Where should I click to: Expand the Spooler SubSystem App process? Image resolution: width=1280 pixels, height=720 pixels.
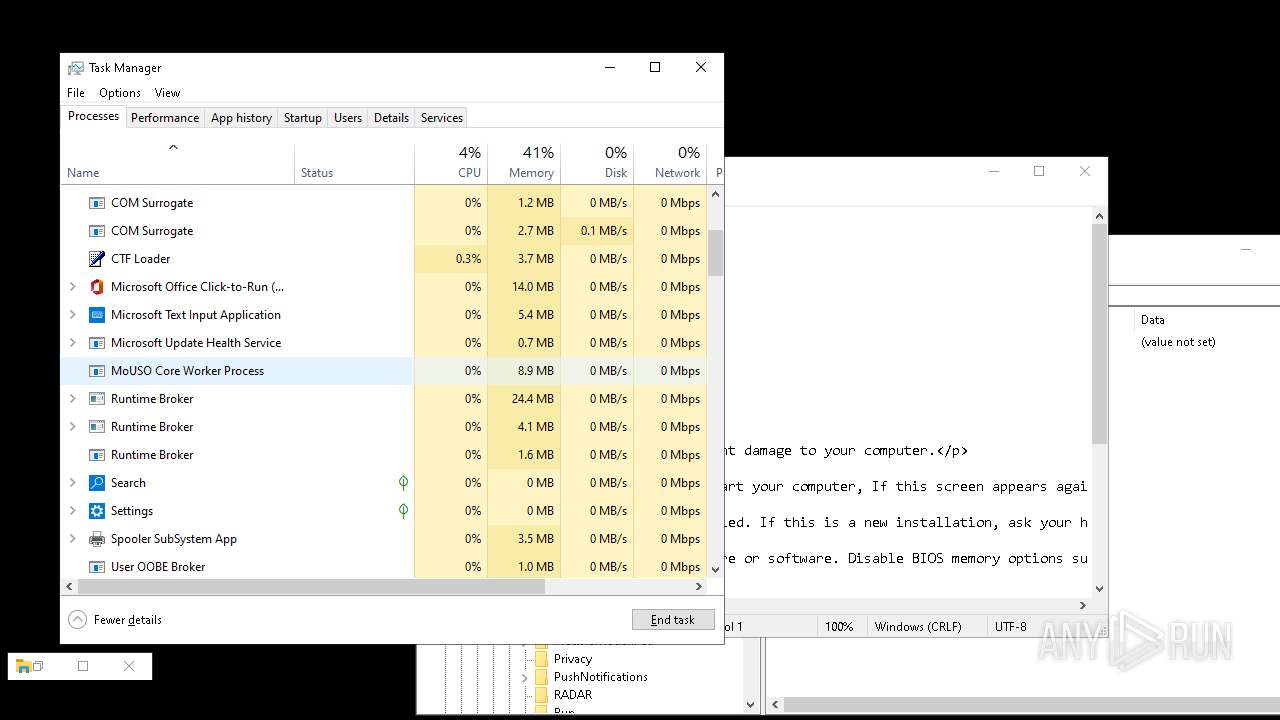point(72,539)
